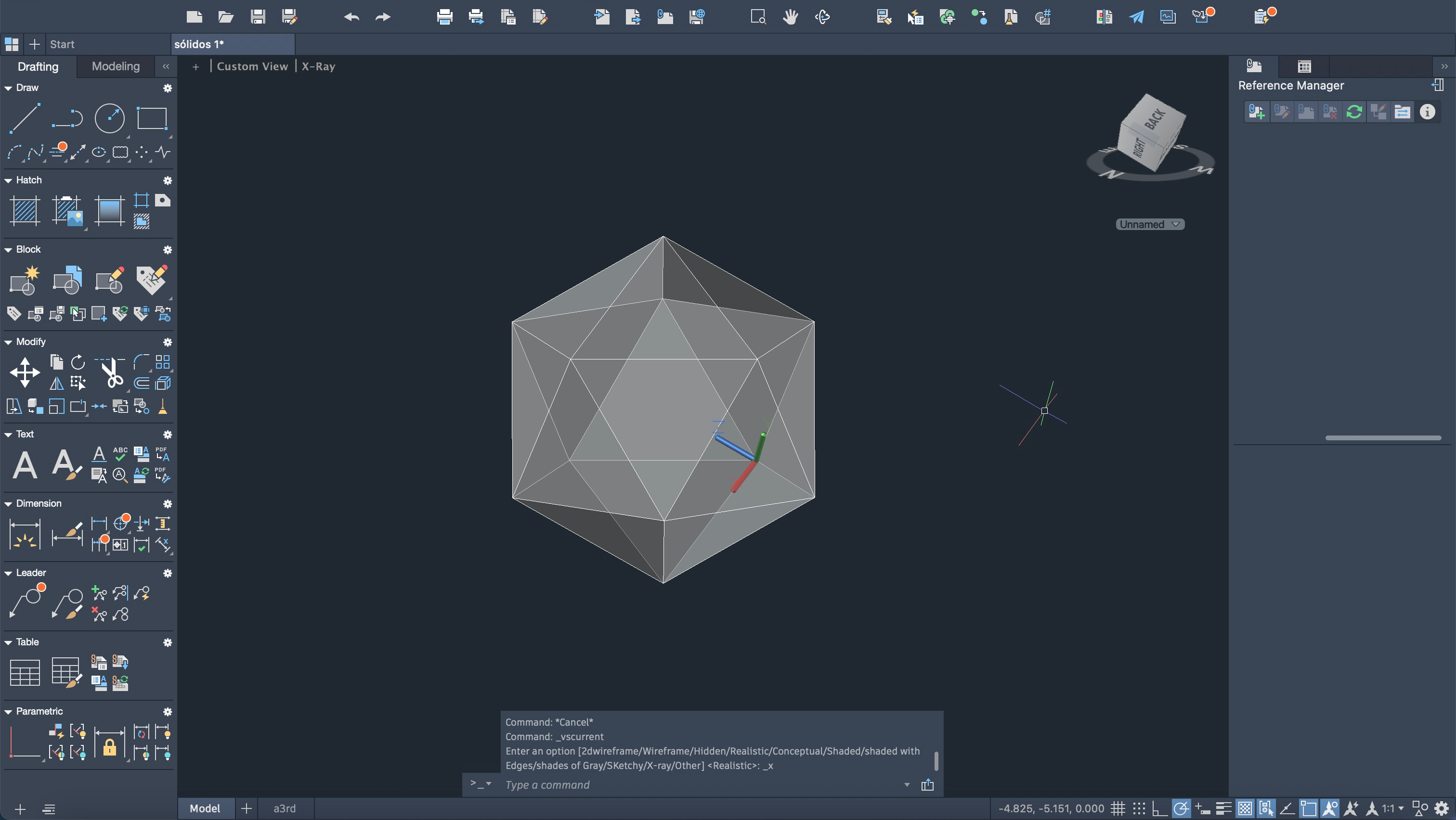Switch to the Modeling tab
This screenshot has width=1456, height=820.
coord(115,66)
